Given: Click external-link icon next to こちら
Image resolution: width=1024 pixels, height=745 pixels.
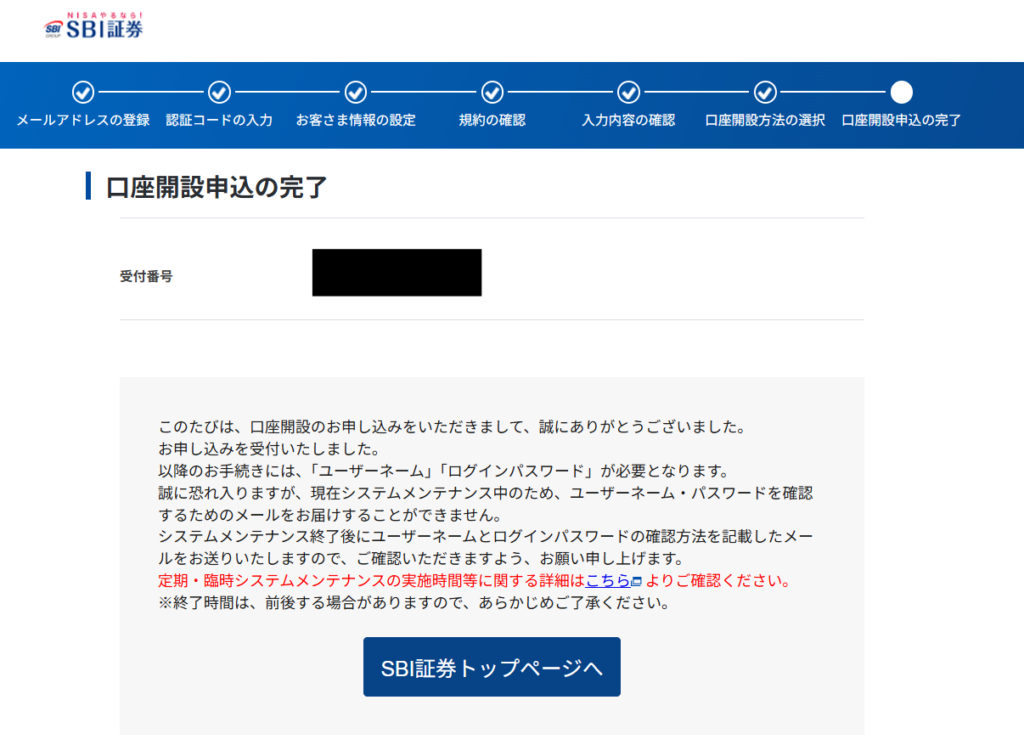Looking at the screenshot, I should point(636,582).
